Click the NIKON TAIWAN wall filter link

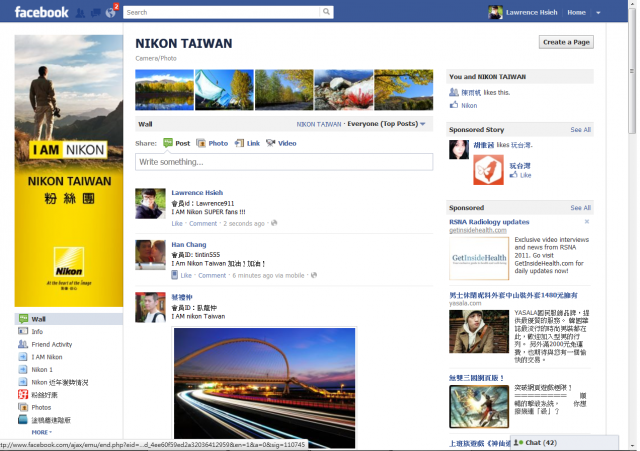(x=319, y=124)
